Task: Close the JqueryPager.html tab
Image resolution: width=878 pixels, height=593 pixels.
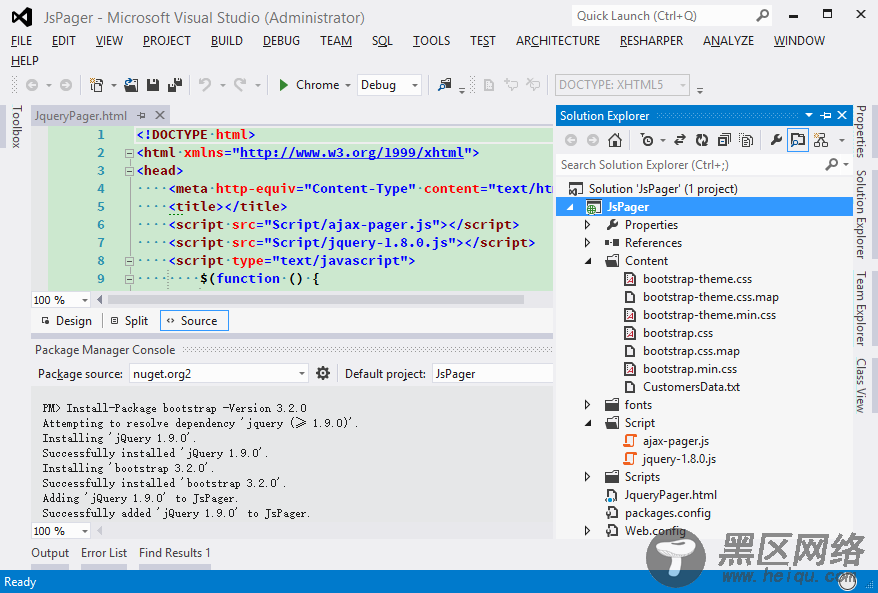Action: pos(160,115)
